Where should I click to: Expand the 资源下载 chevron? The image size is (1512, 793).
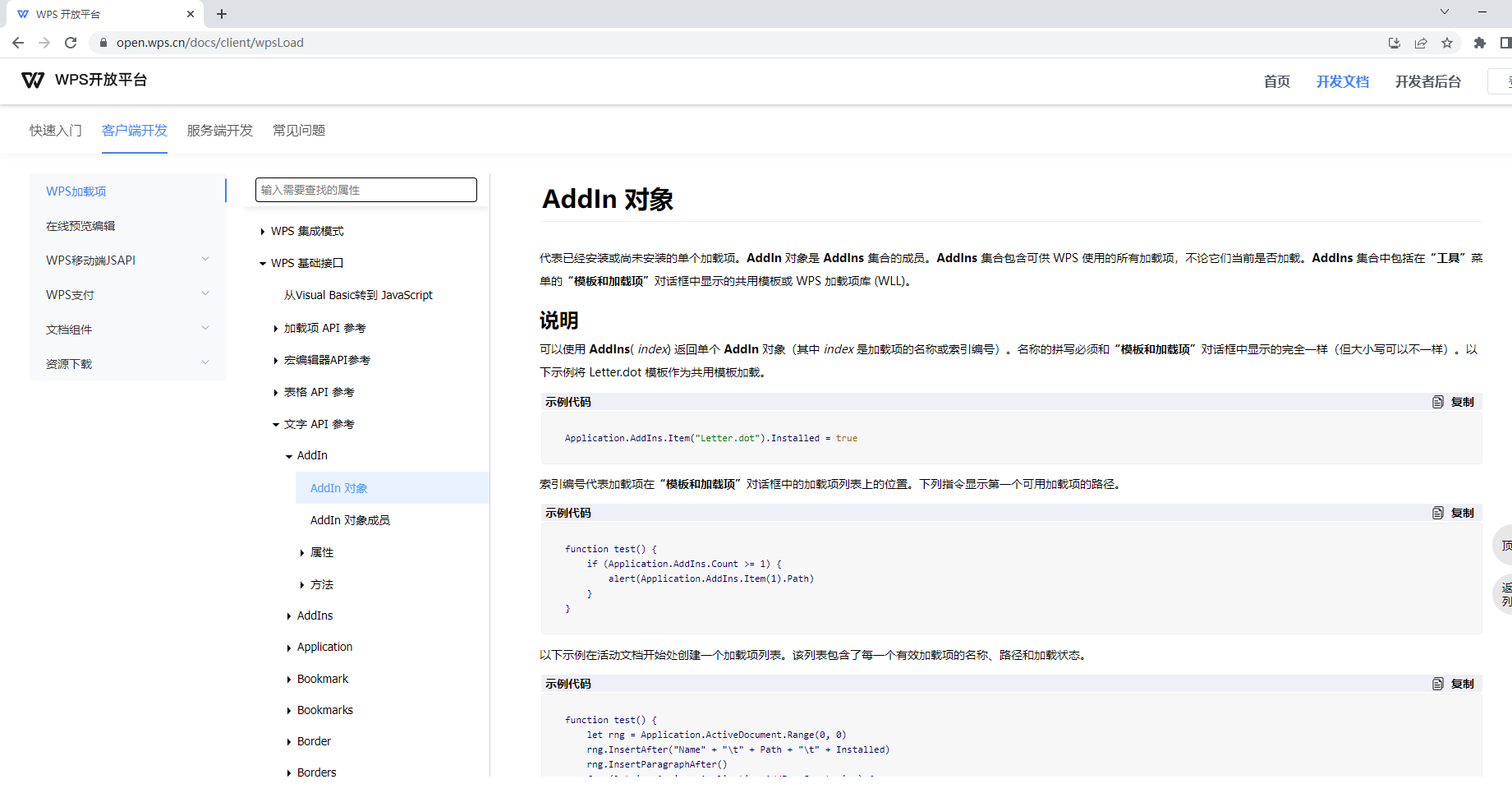tap(205, 362)
